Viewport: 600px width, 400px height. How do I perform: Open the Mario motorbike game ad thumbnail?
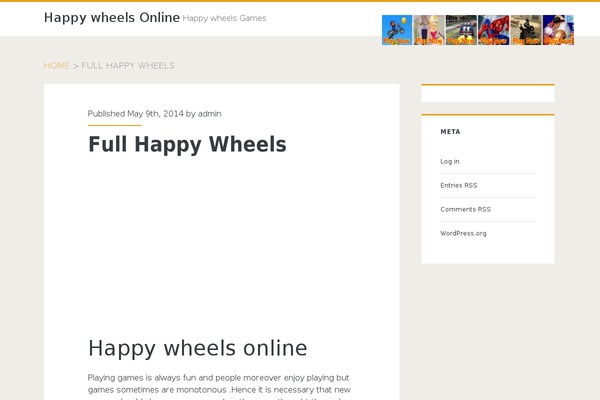[397, 30]
